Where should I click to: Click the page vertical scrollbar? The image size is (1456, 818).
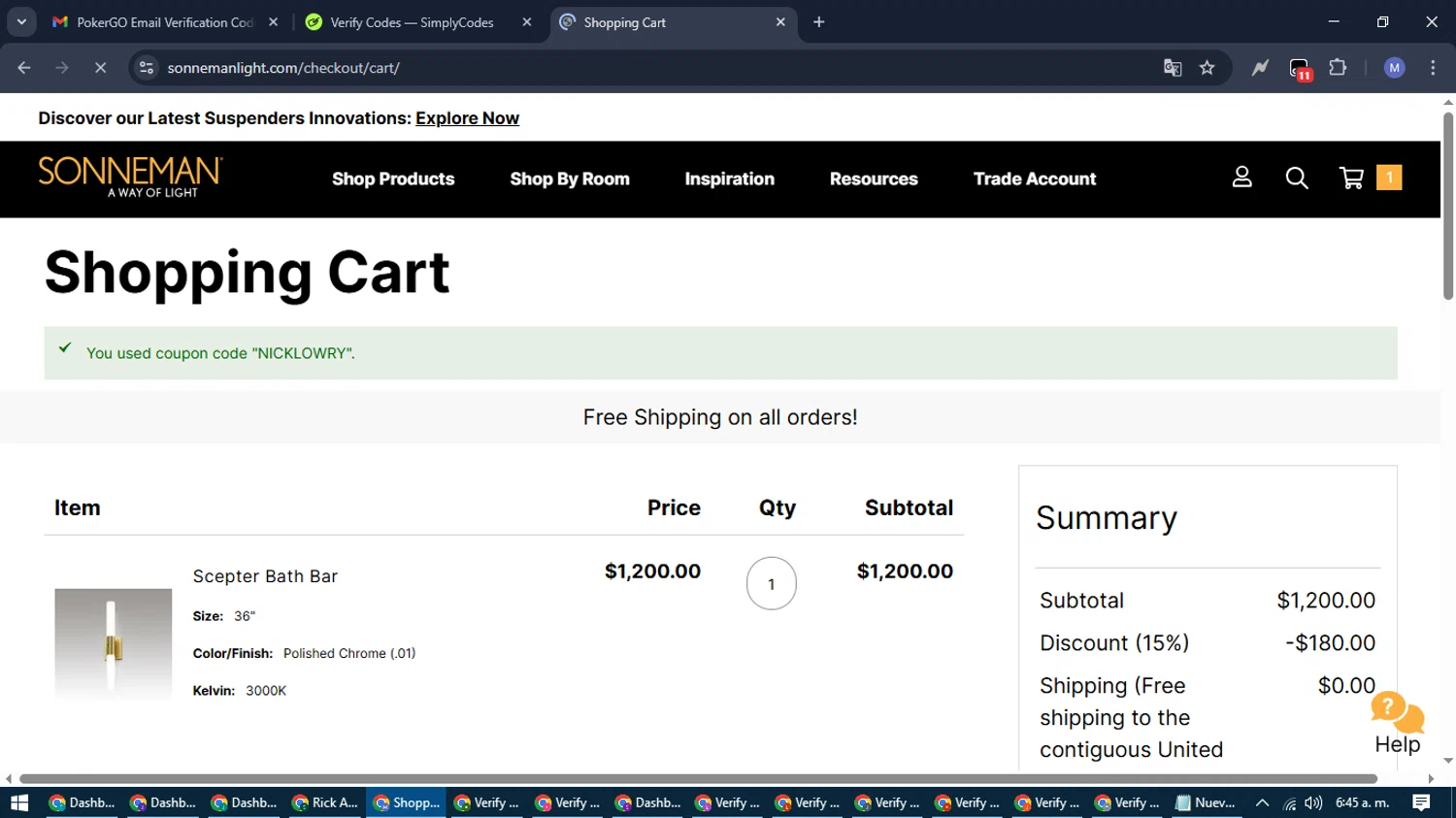point(1448,207)
